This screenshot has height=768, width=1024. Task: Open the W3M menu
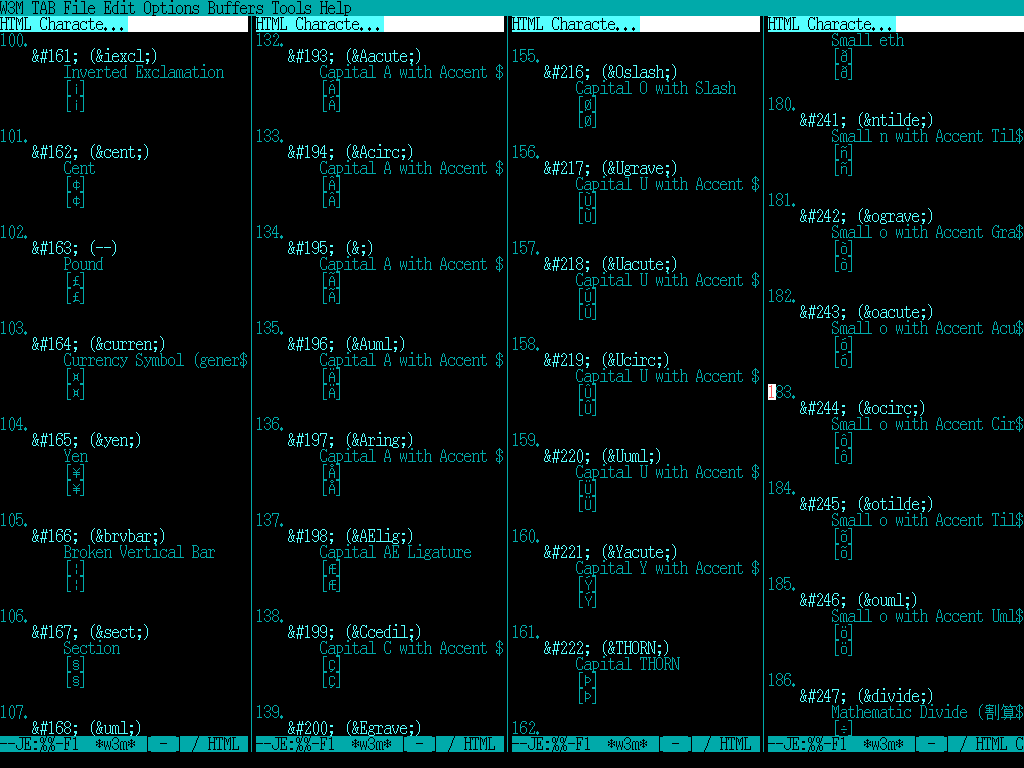[x=12, y=8]
